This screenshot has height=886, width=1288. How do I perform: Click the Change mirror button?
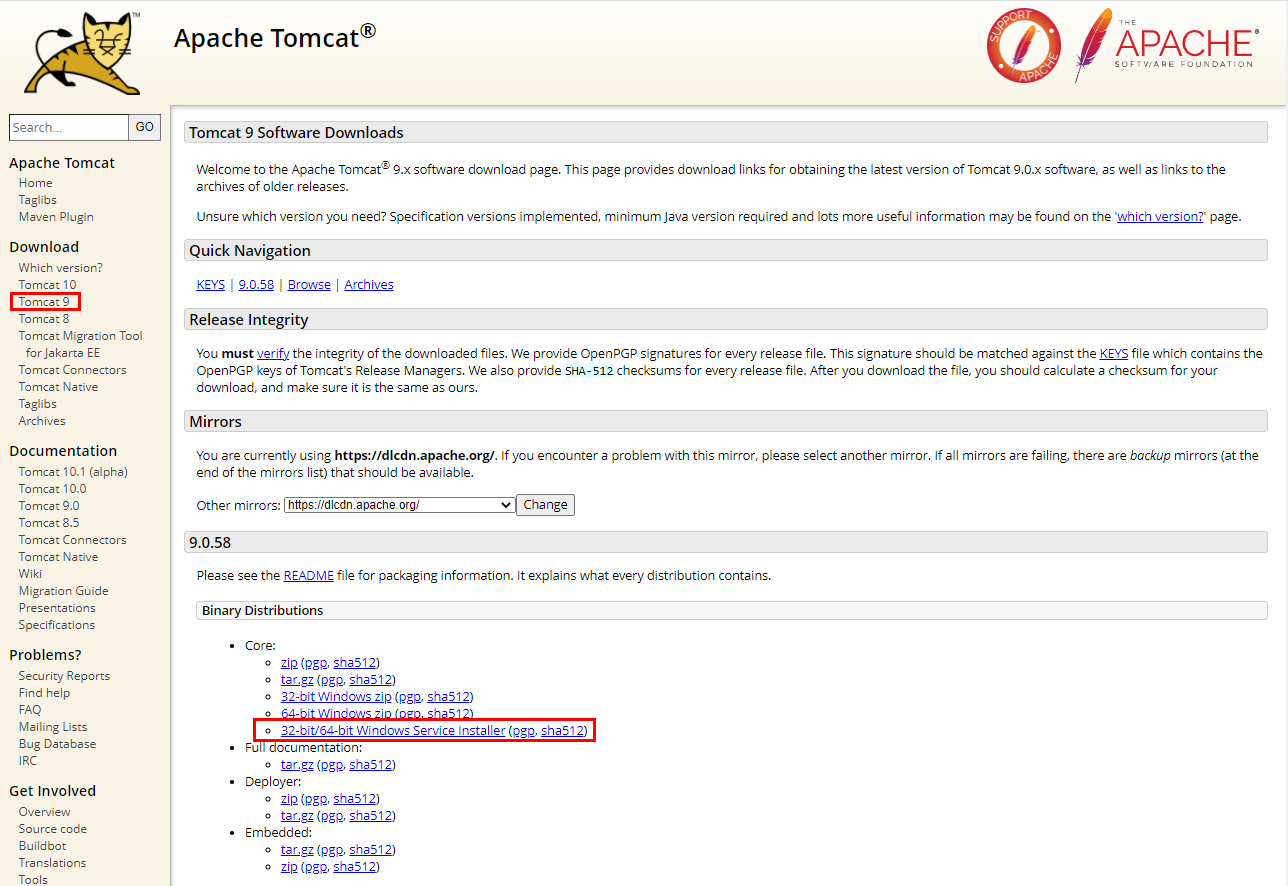(545, 505)
